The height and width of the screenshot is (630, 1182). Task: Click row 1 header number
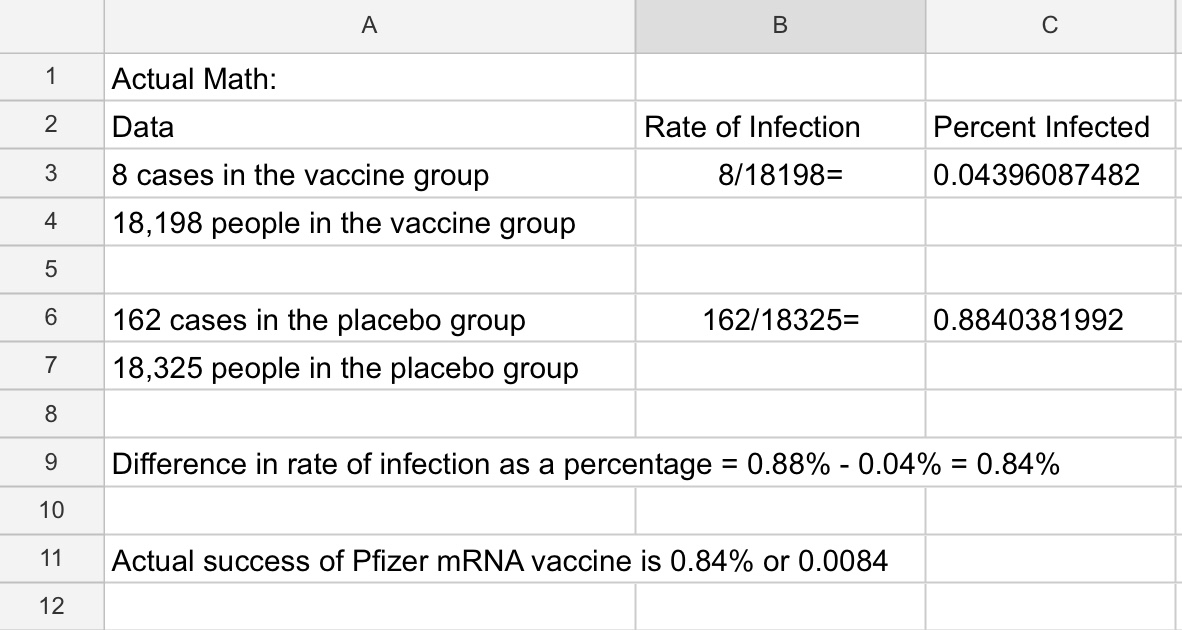[x=51, y=78]
